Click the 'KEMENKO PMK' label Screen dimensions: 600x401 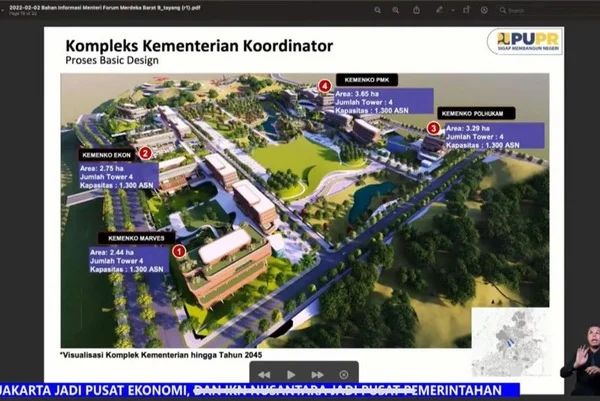point(367,80)
